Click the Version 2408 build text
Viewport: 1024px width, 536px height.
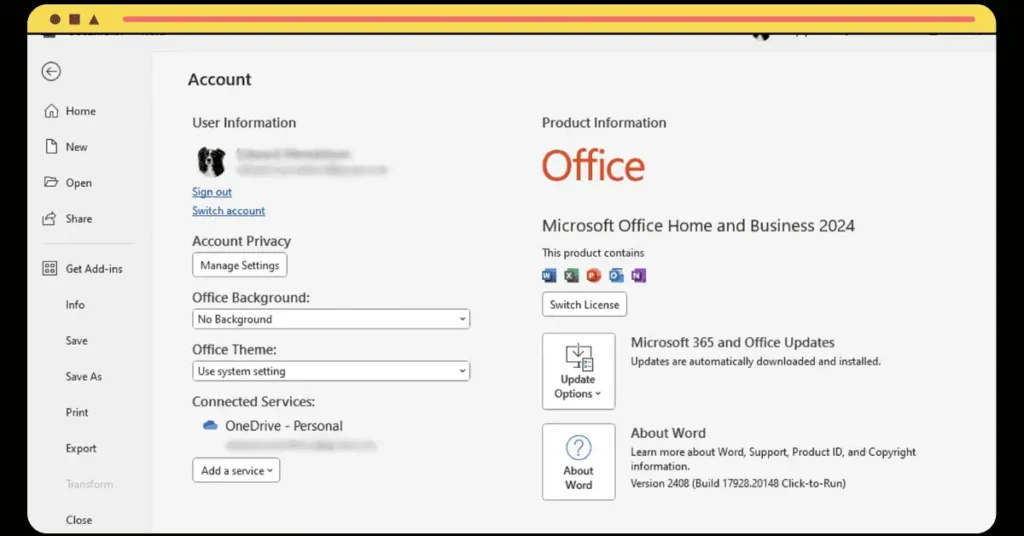[738, 484]
